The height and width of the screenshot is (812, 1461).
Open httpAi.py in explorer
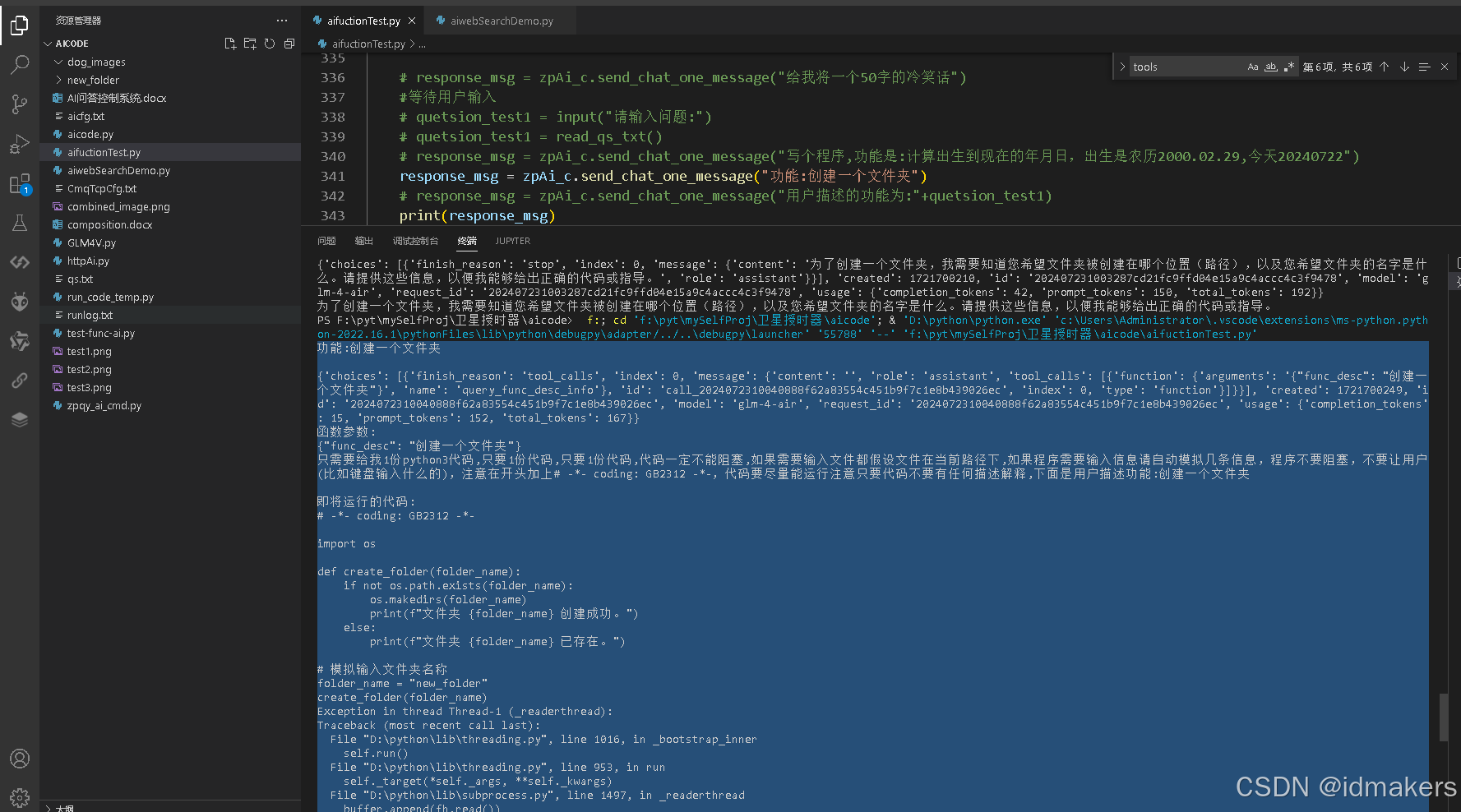pos(88,261)
